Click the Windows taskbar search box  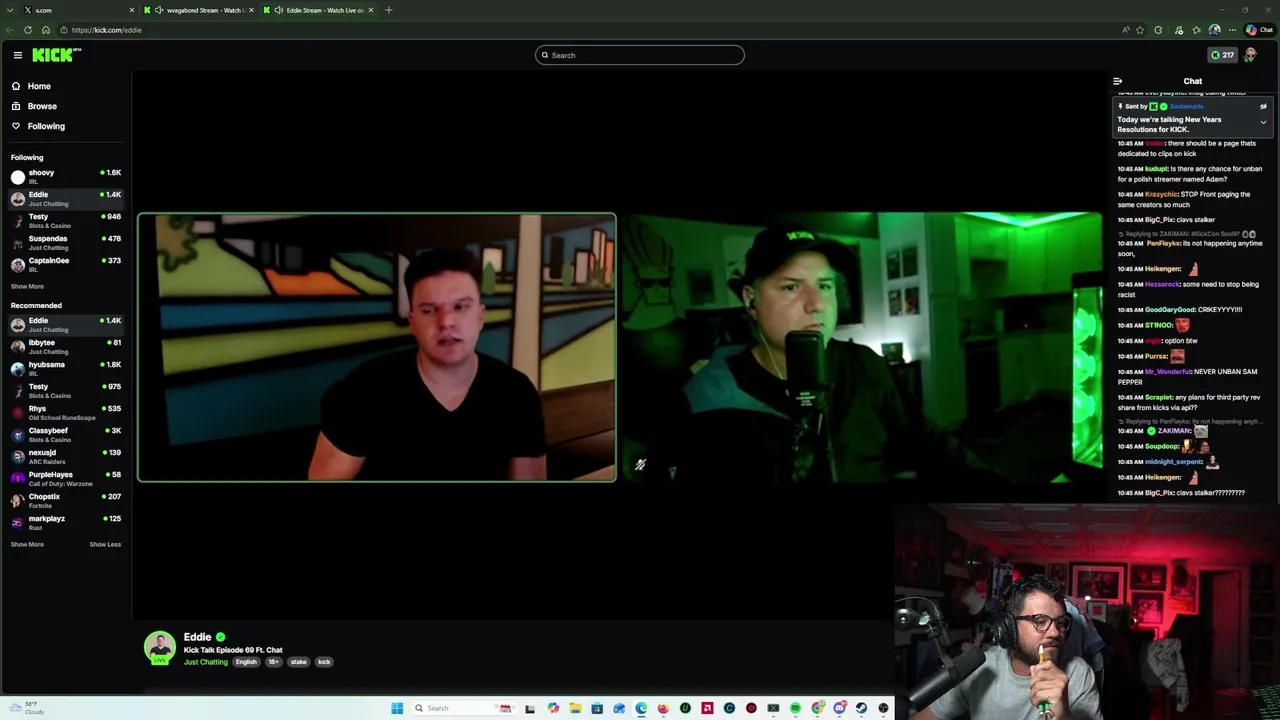pos(465,708)
